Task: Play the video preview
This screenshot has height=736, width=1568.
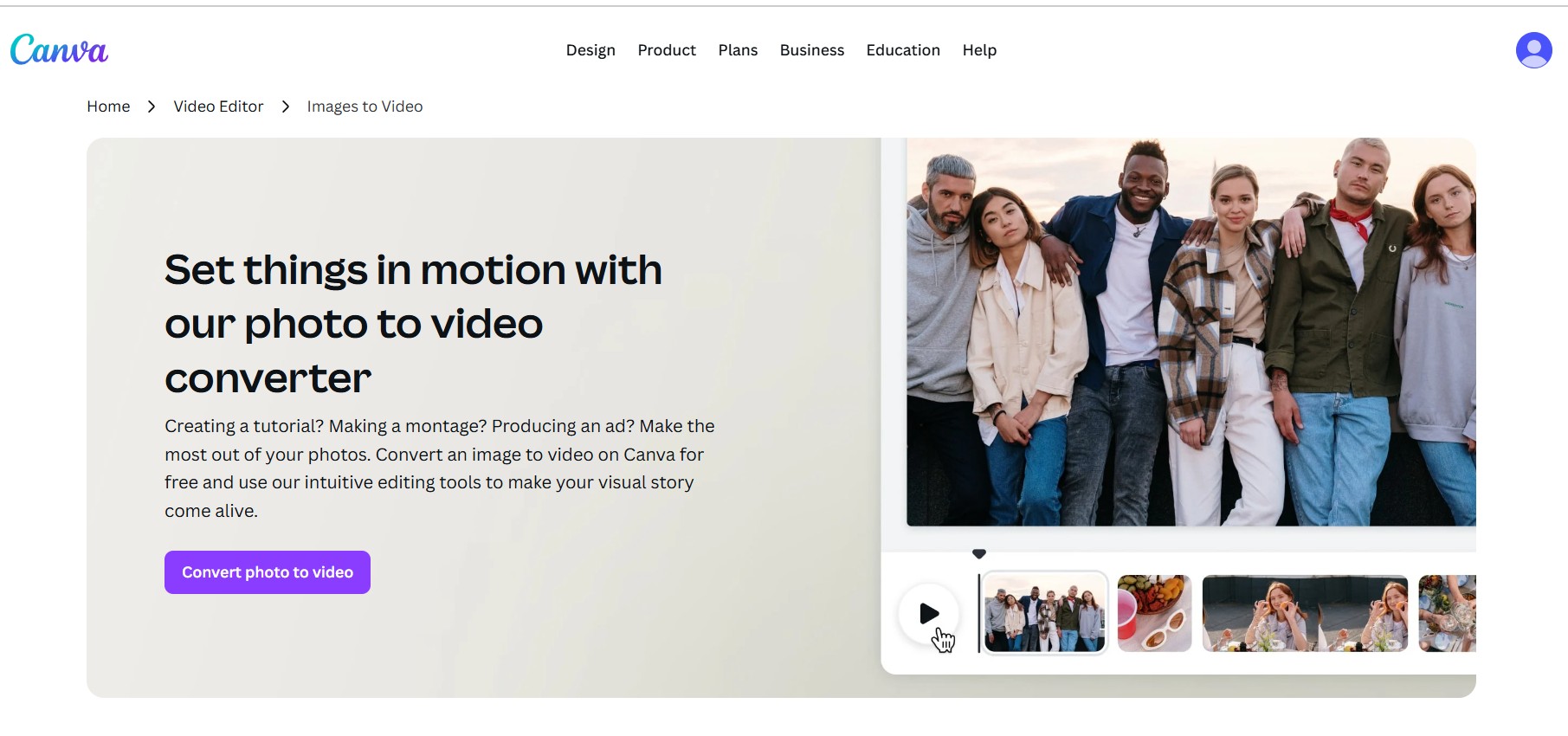Action: point(928,614)
